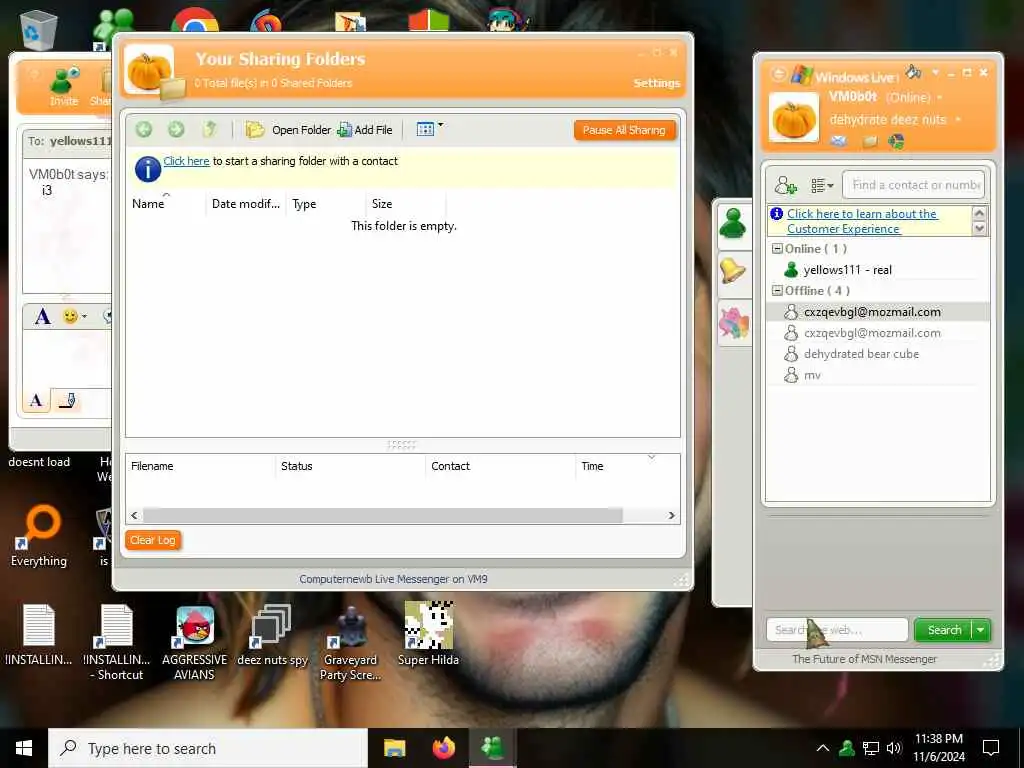
Task: Click the Status log column header
Action: click(x=350, y=466)
